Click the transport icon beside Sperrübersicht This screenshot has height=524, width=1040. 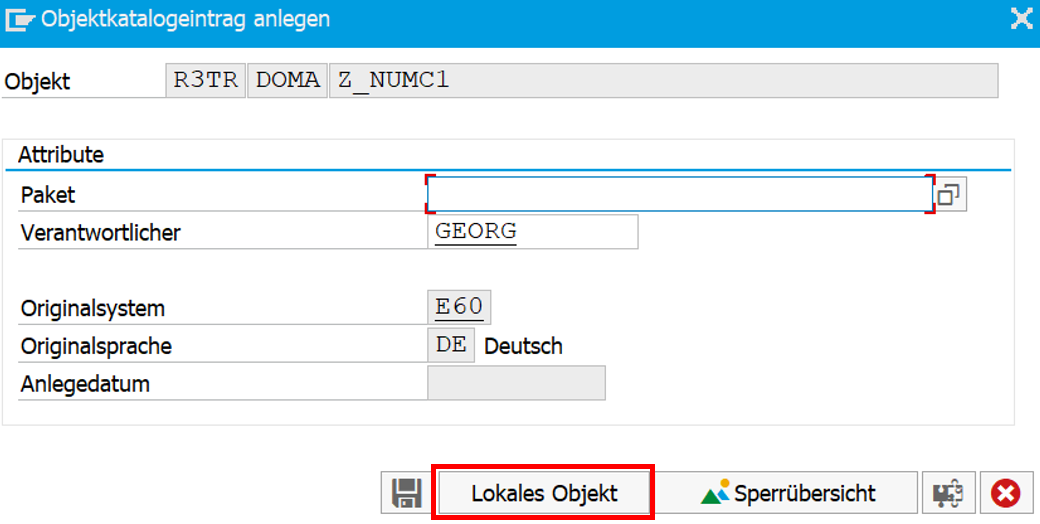(948, 493)
